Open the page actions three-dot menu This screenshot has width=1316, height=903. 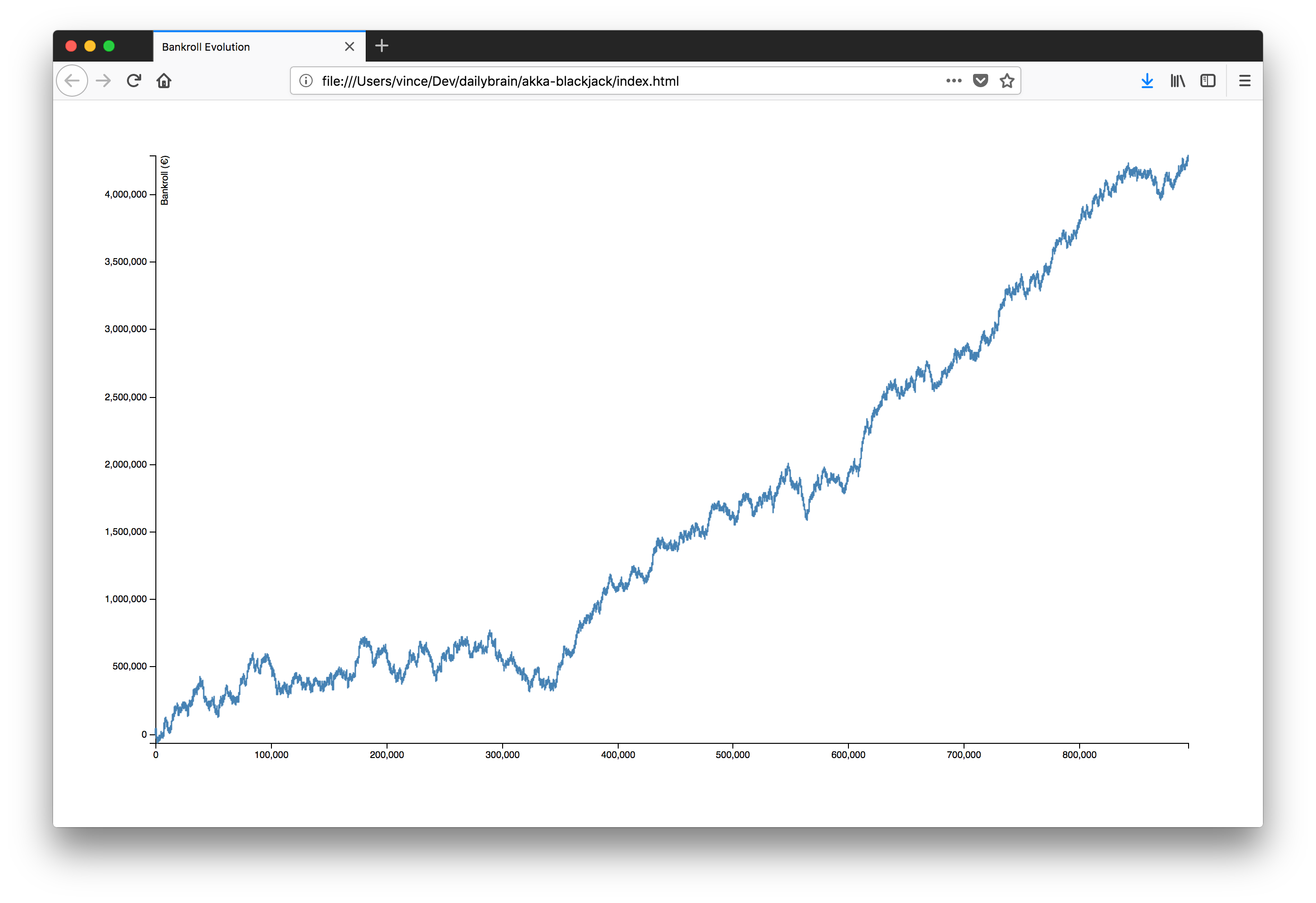(954, 81)
